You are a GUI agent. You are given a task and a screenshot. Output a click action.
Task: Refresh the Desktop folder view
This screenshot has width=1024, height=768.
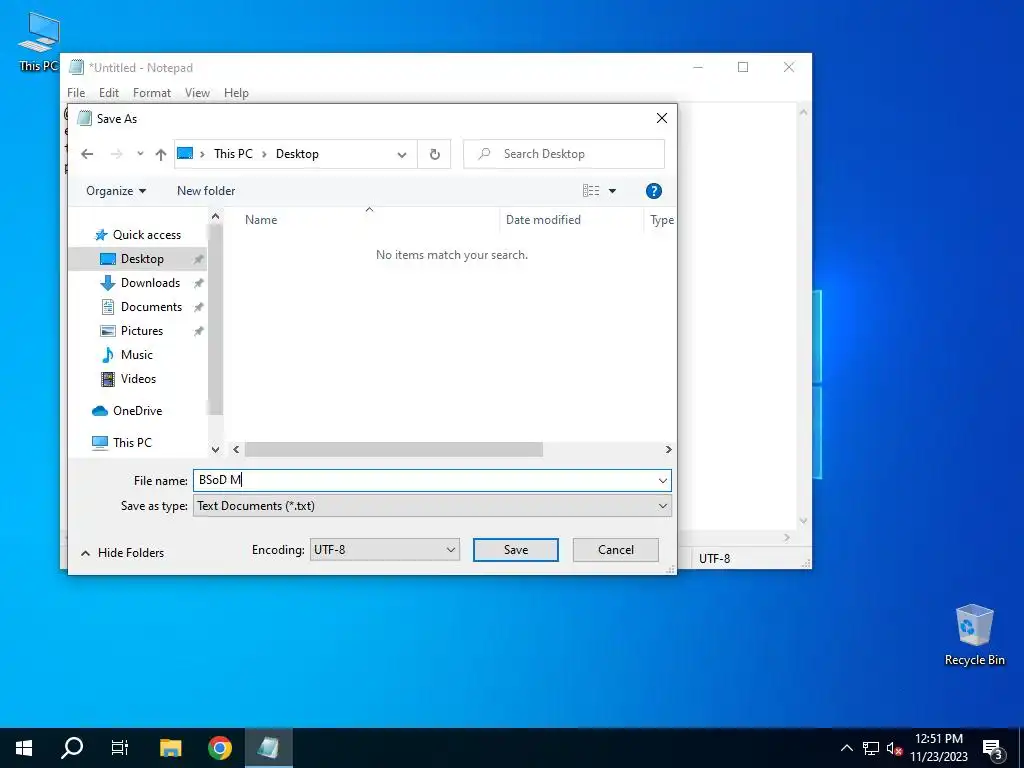click(434, 154)
